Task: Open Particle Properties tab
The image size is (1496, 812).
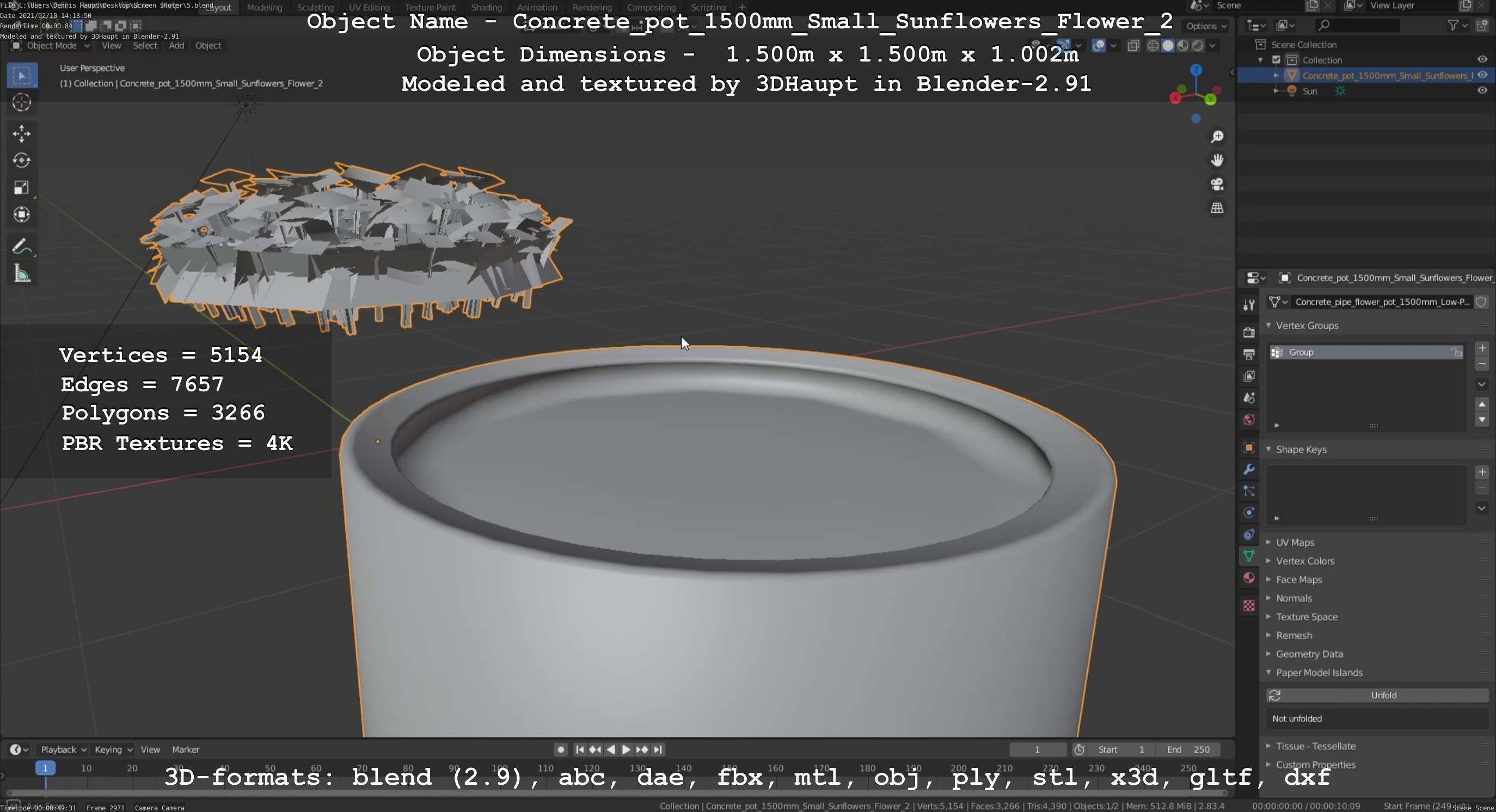Action: tap(1249, 491)
